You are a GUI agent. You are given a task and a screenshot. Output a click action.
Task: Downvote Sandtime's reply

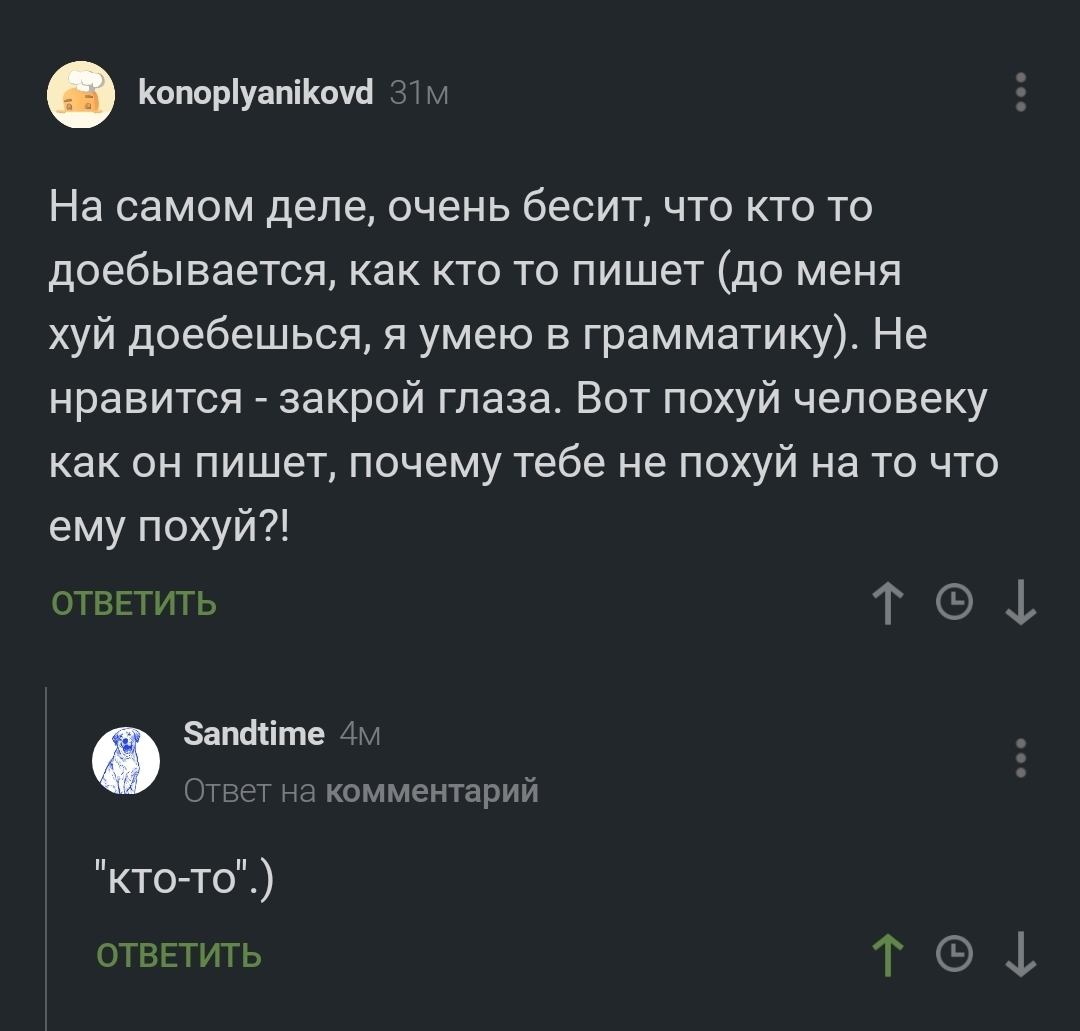[x=1020, y=955]
